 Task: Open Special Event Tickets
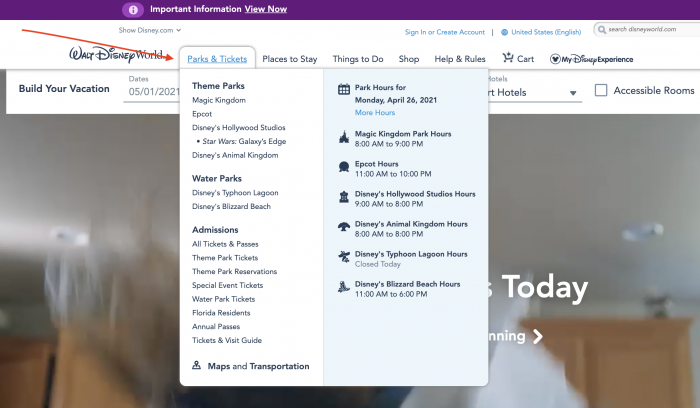tap(227, 285)
